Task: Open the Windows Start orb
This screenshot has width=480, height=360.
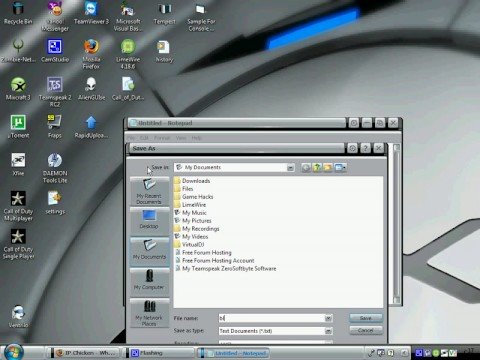Action: (13, 352)
